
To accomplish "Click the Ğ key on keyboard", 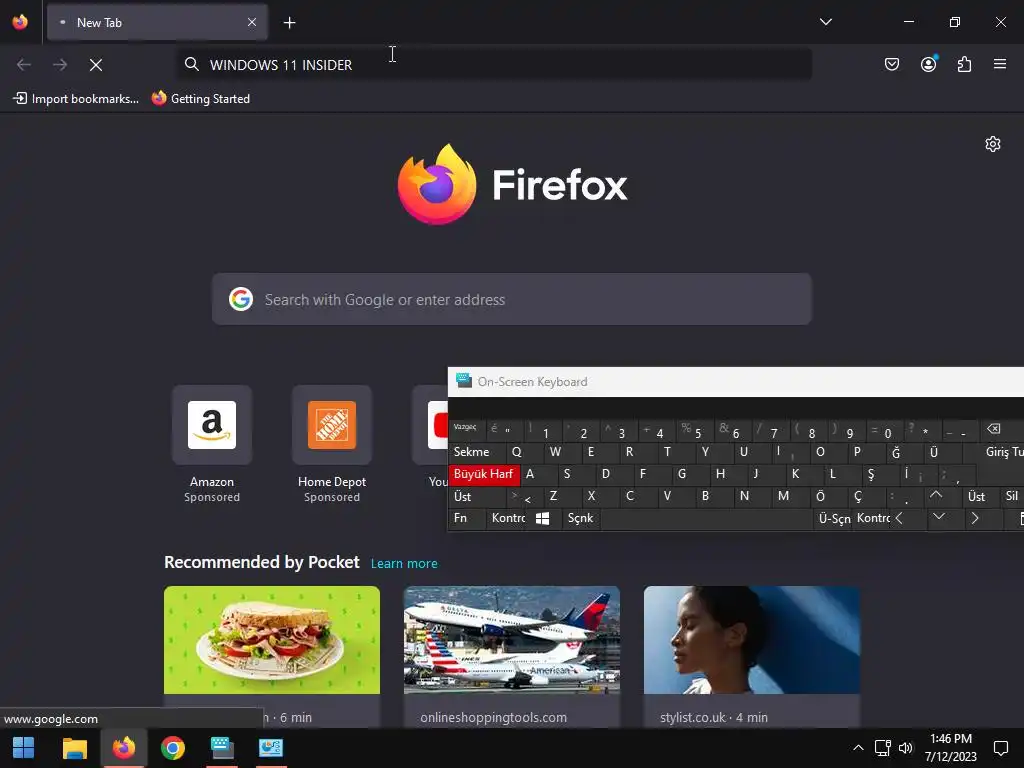I will pos(904,452).
